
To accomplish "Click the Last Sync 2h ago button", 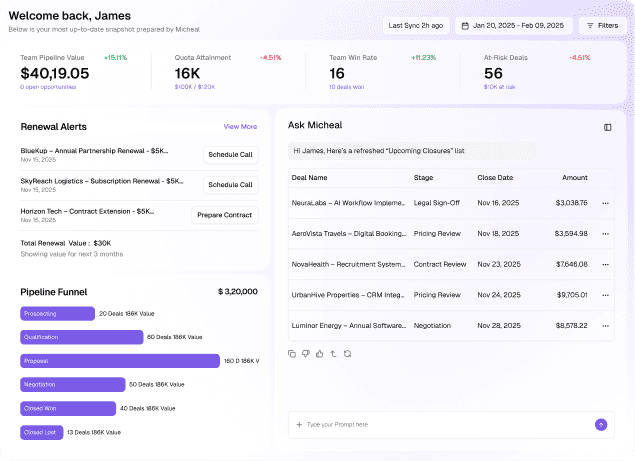I will click(415, 25).
